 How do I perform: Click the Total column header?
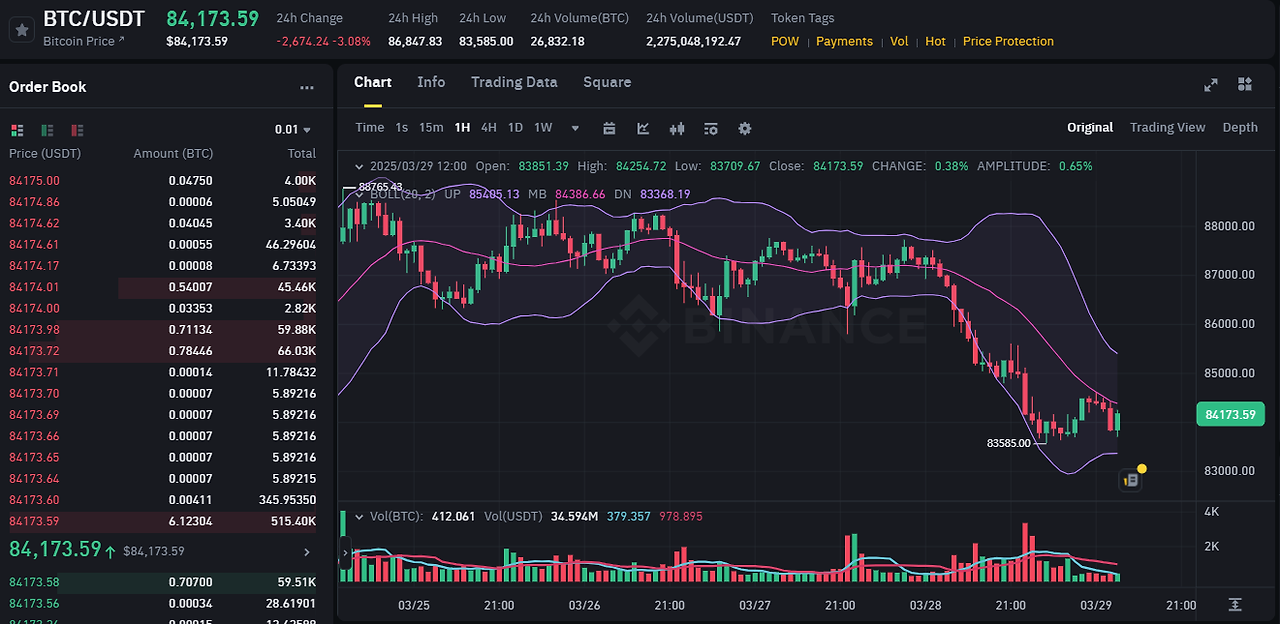pos(301,154)
